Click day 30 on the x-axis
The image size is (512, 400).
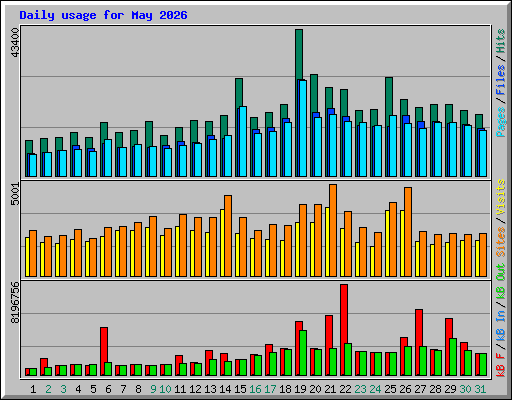465,389
